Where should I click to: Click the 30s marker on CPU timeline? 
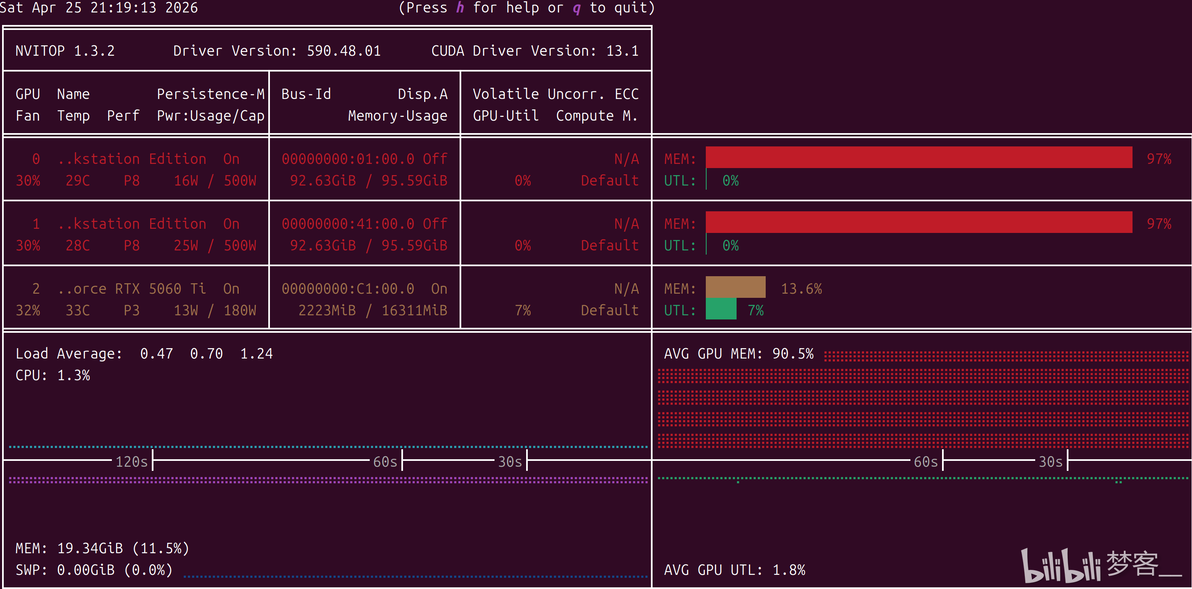510,461
